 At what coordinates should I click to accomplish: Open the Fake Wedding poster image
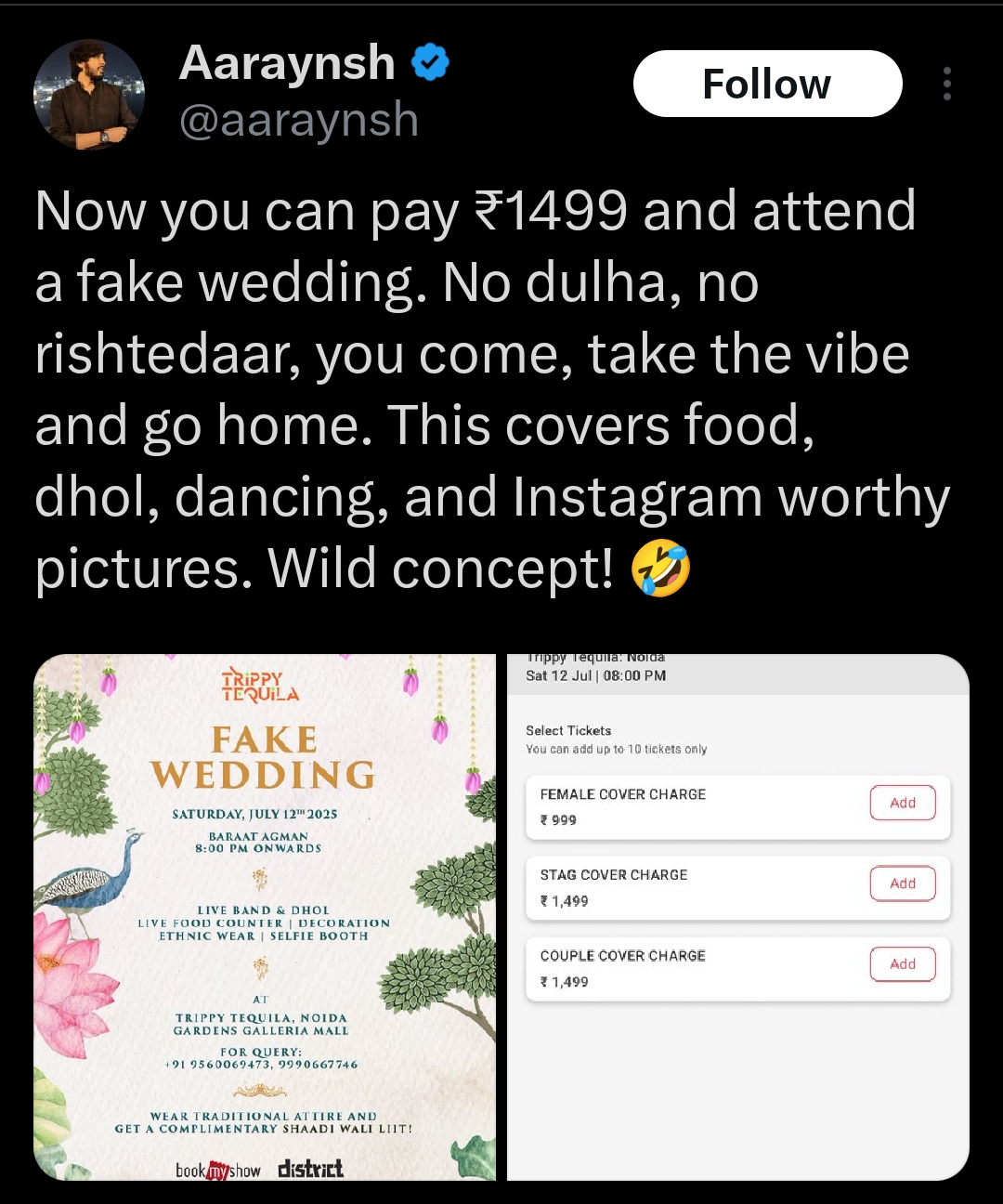point(265,918)
